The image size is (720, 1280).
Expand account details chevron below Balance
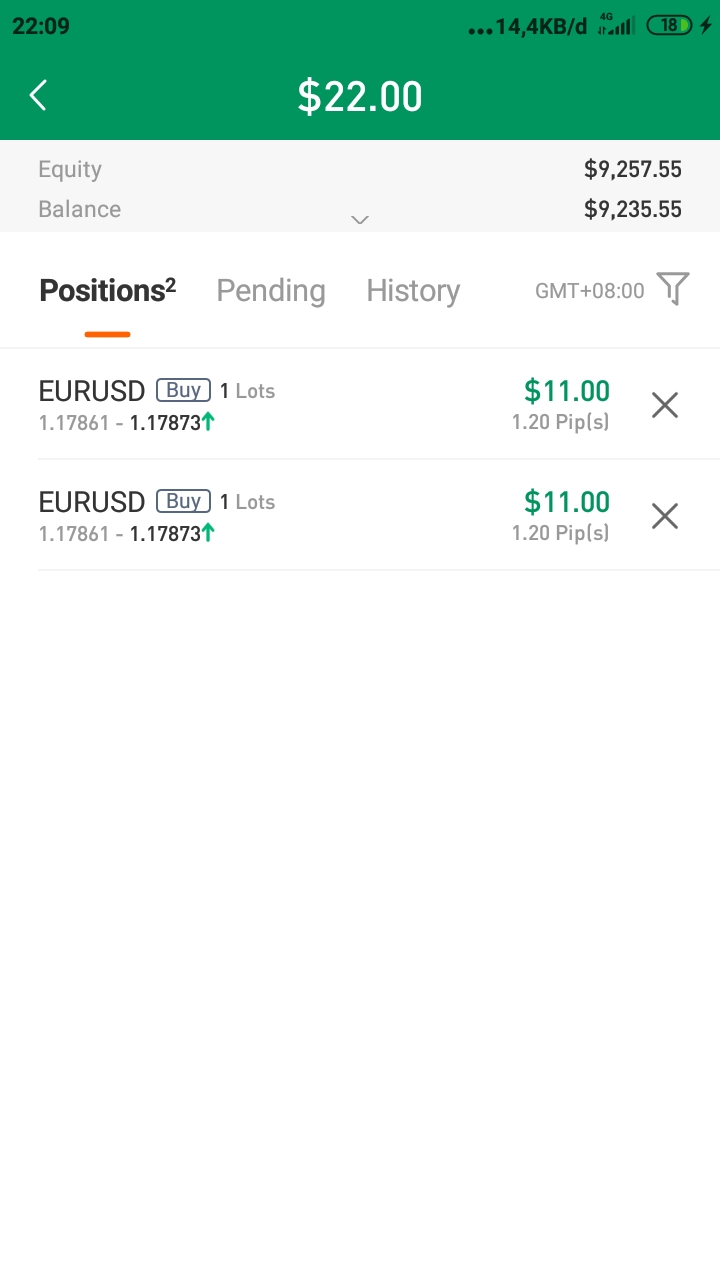(x=360, y=220)
